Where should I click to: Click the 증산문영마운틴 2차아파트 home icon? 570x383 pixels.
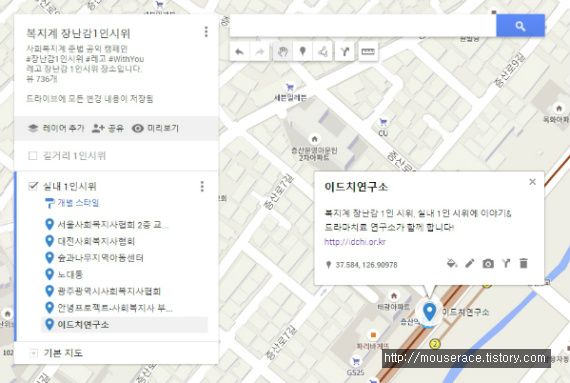tap(315, 139)
